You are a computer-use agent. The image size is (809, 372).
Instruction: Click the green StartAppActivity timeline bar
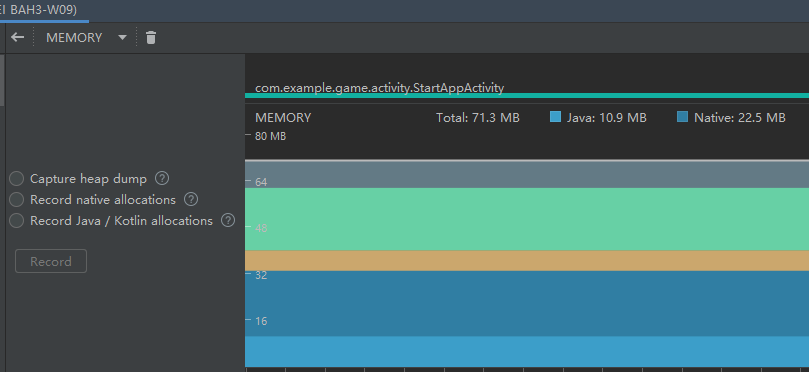click(527, 95)
